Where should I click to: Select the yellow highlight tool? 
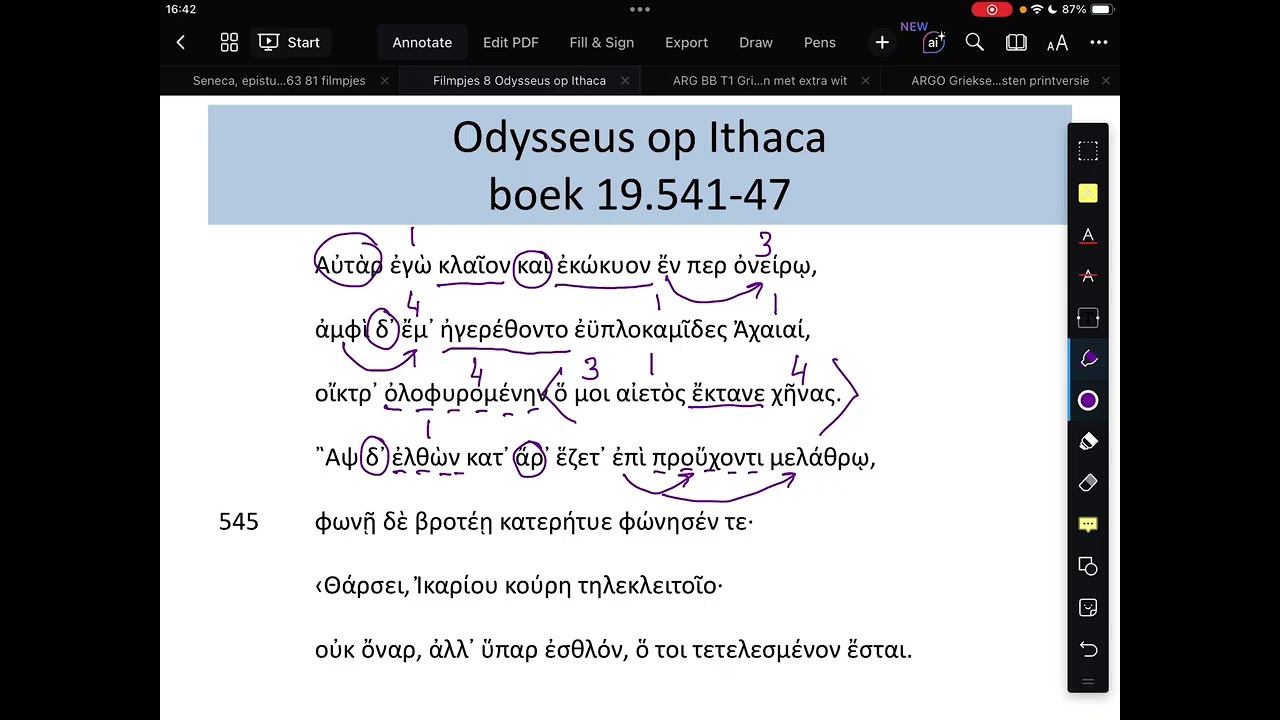pos(1088,193)
